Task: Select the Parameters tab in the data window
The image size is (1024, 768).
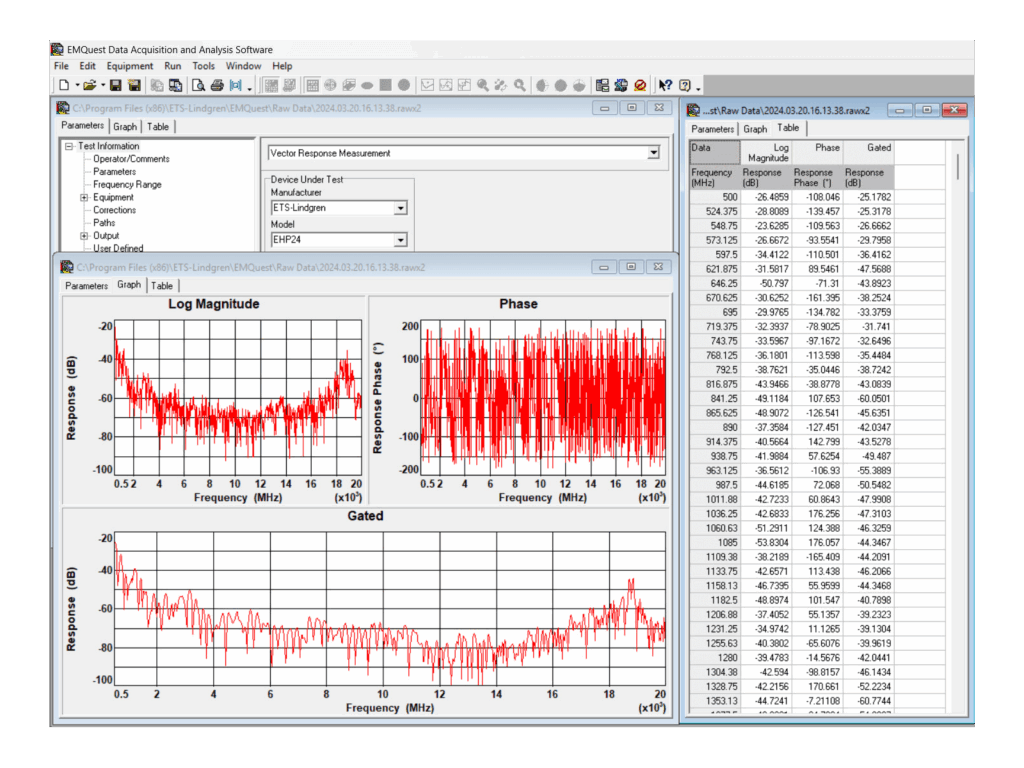Action: pyautogui.click(x=712, y=128)
